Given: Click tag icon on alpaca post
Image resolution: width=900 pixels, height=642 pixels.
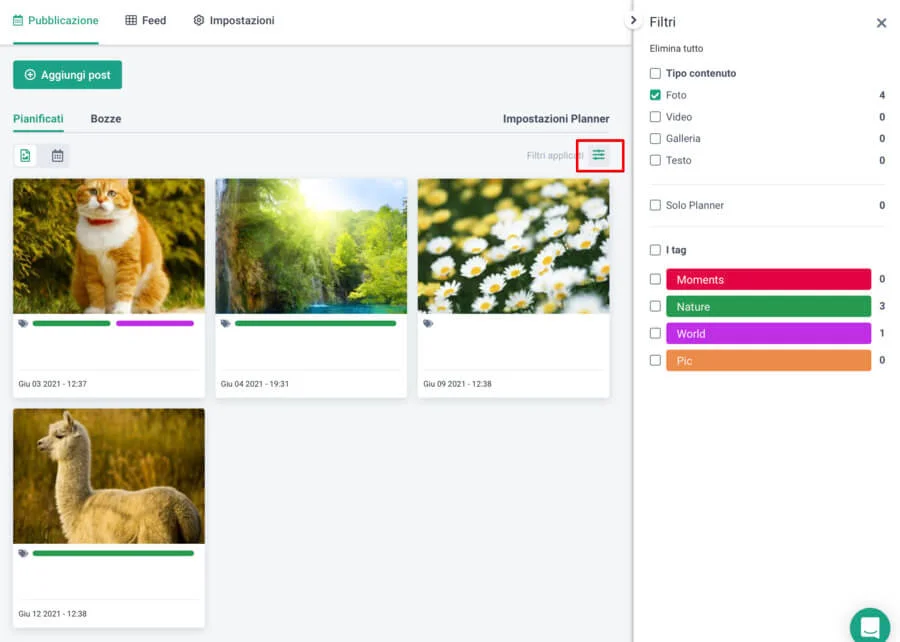Looking at the screenshot, I should [x=23, y=553].
